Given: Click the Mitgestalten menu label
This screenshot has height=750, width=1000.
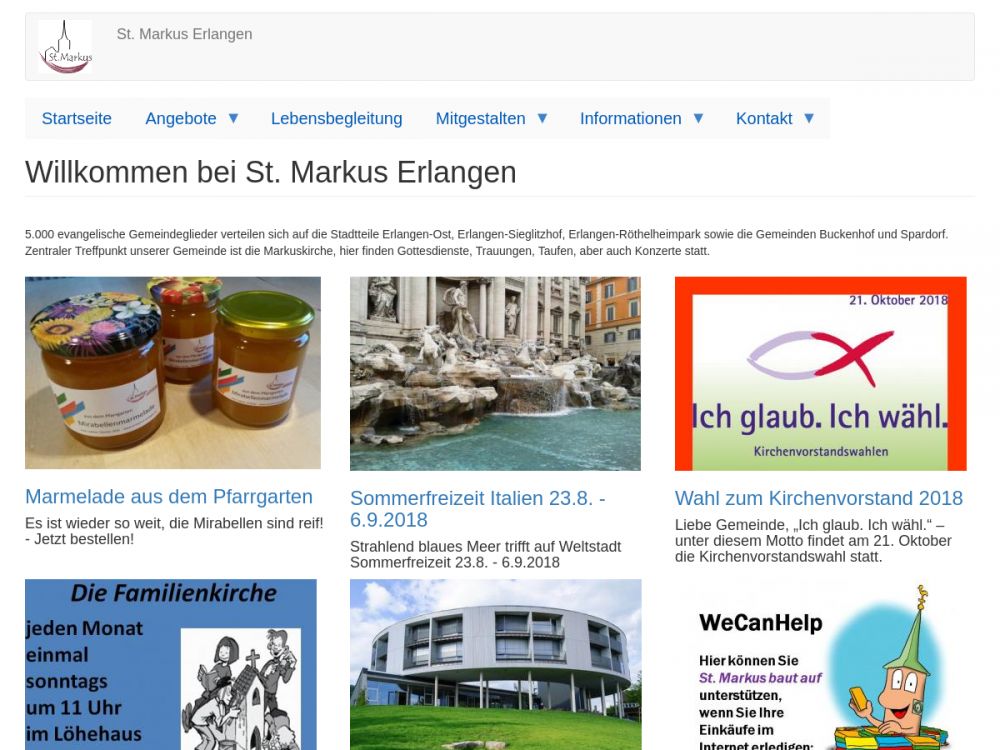Looking at the screenshot, I should pyautogui.click(x=480, y=118).
